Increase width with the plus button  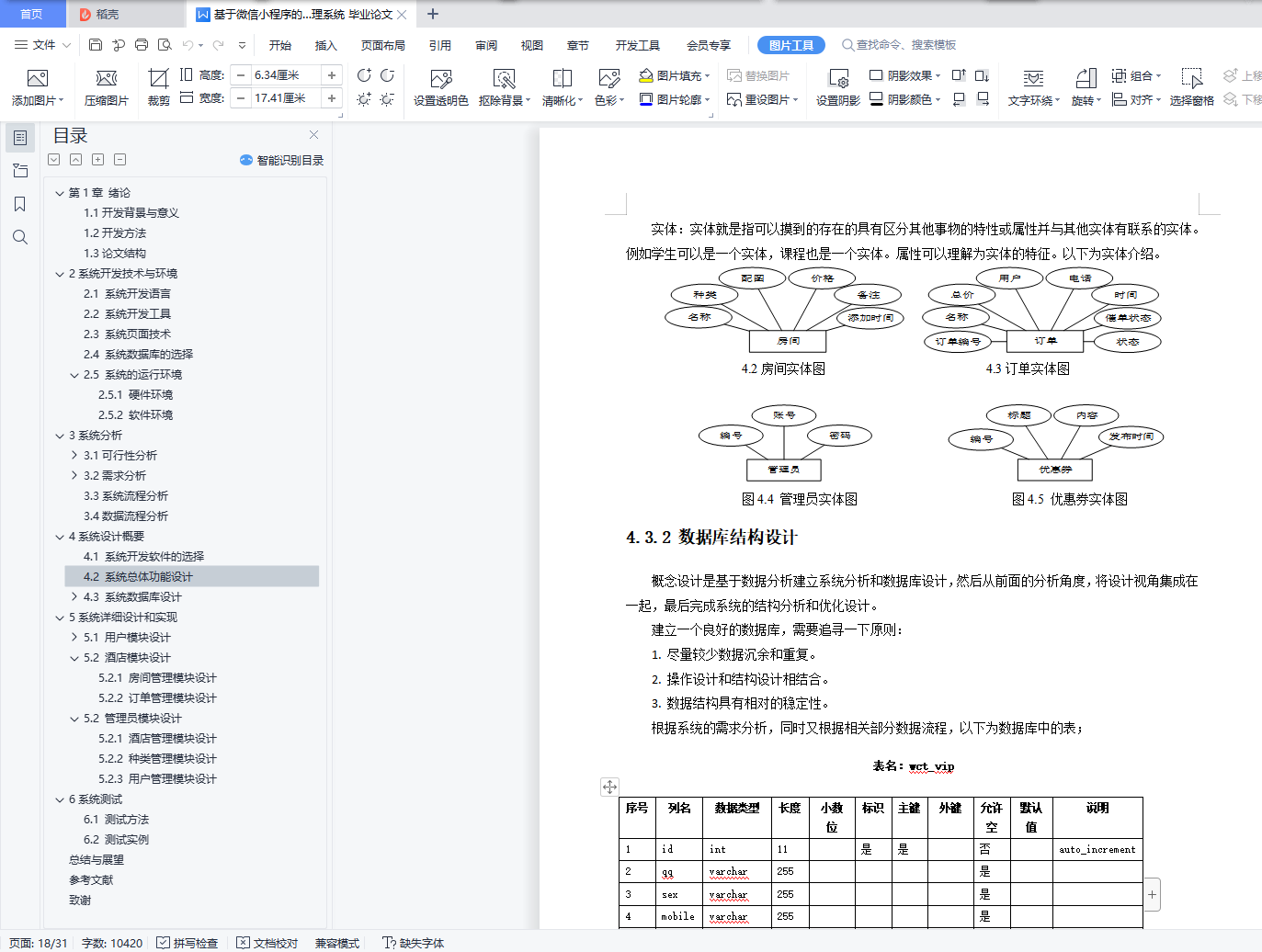point(332,97)
